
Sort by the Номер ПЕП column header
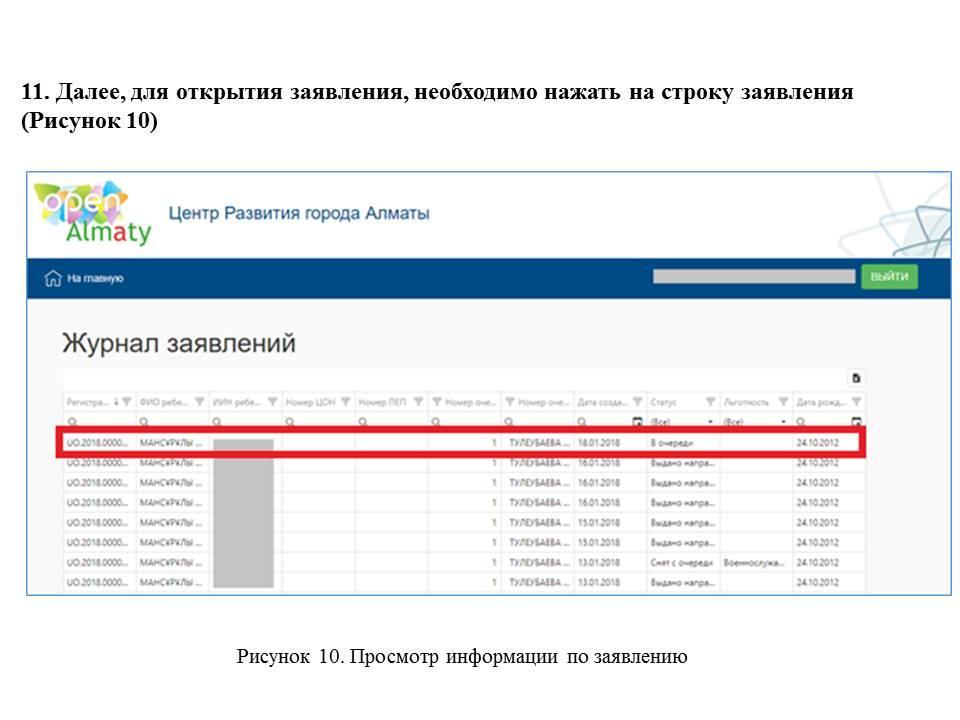click(382, 402)
